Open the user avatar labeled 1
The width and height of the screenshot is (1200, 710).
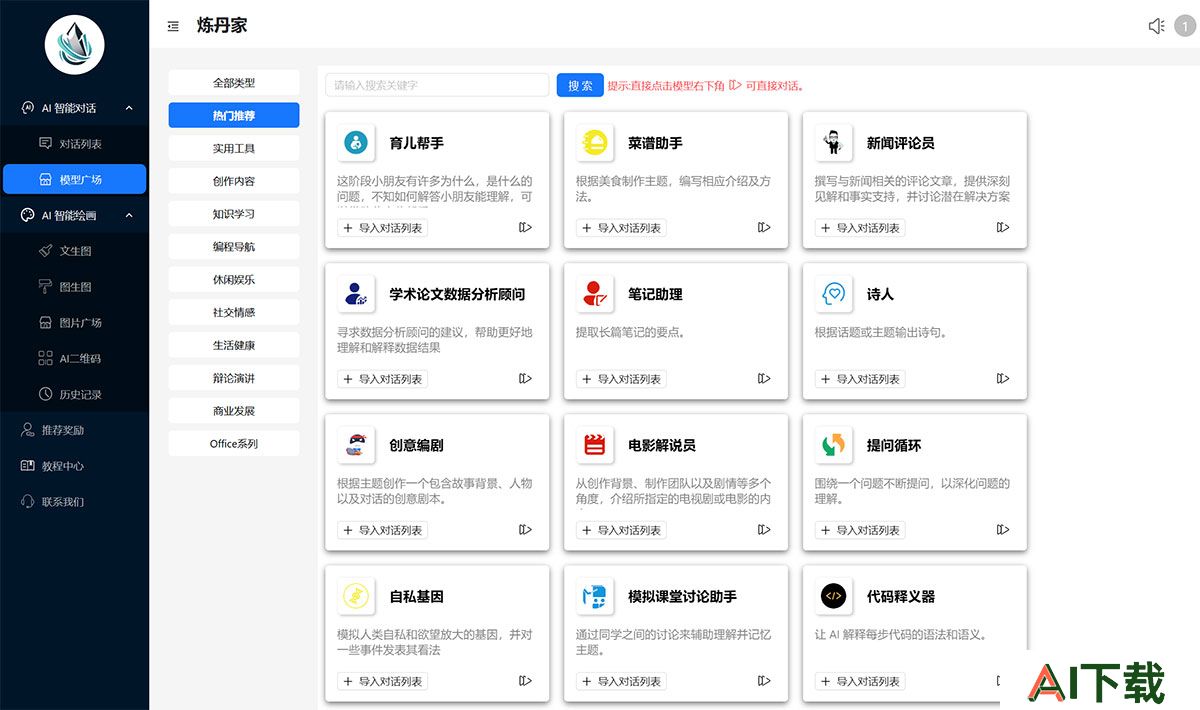(x=1184, y=26)
